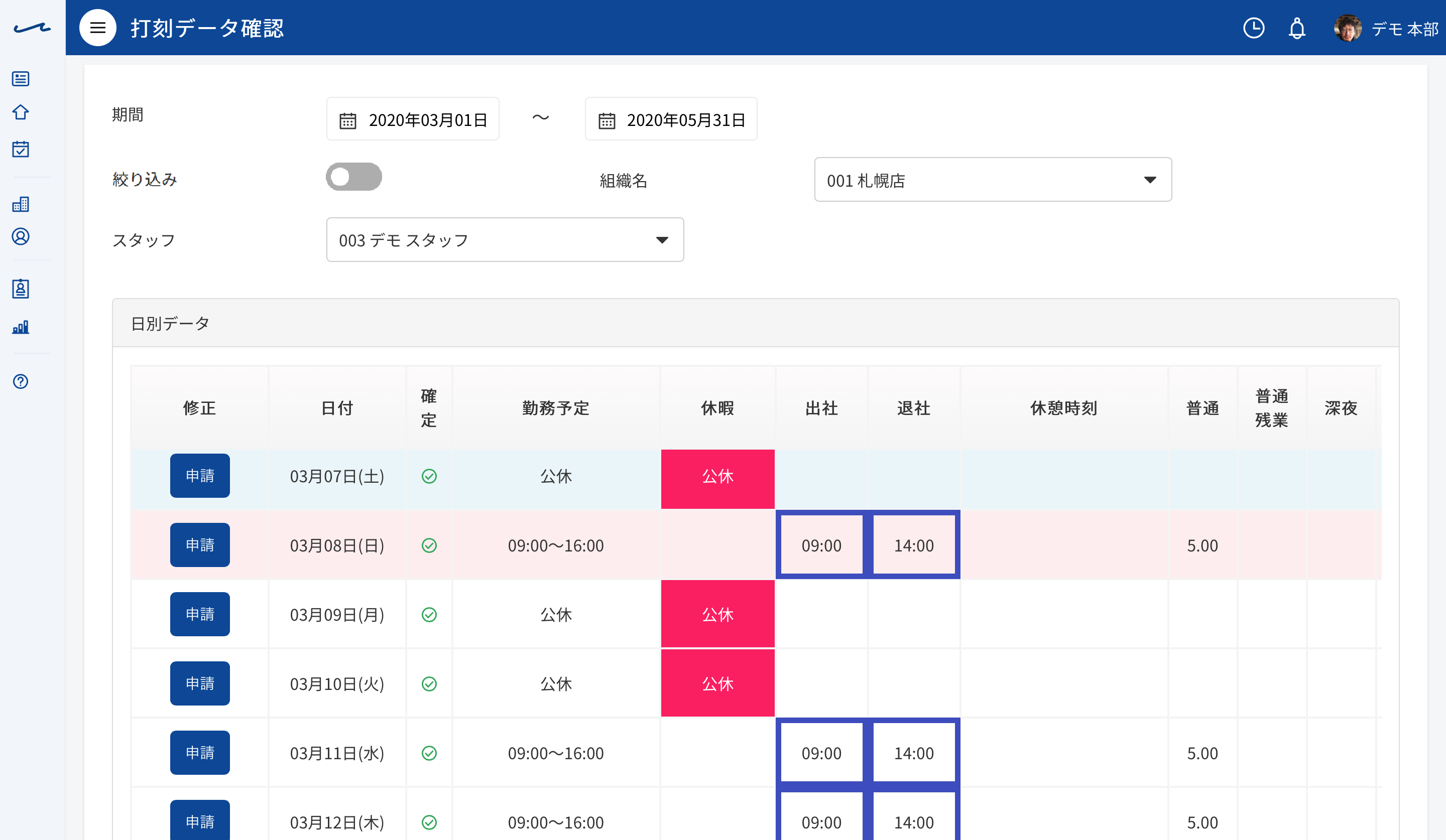Click calendar icon in end date field
The height and width of the screenshot is (840, 1446).
tap(607, 120)
